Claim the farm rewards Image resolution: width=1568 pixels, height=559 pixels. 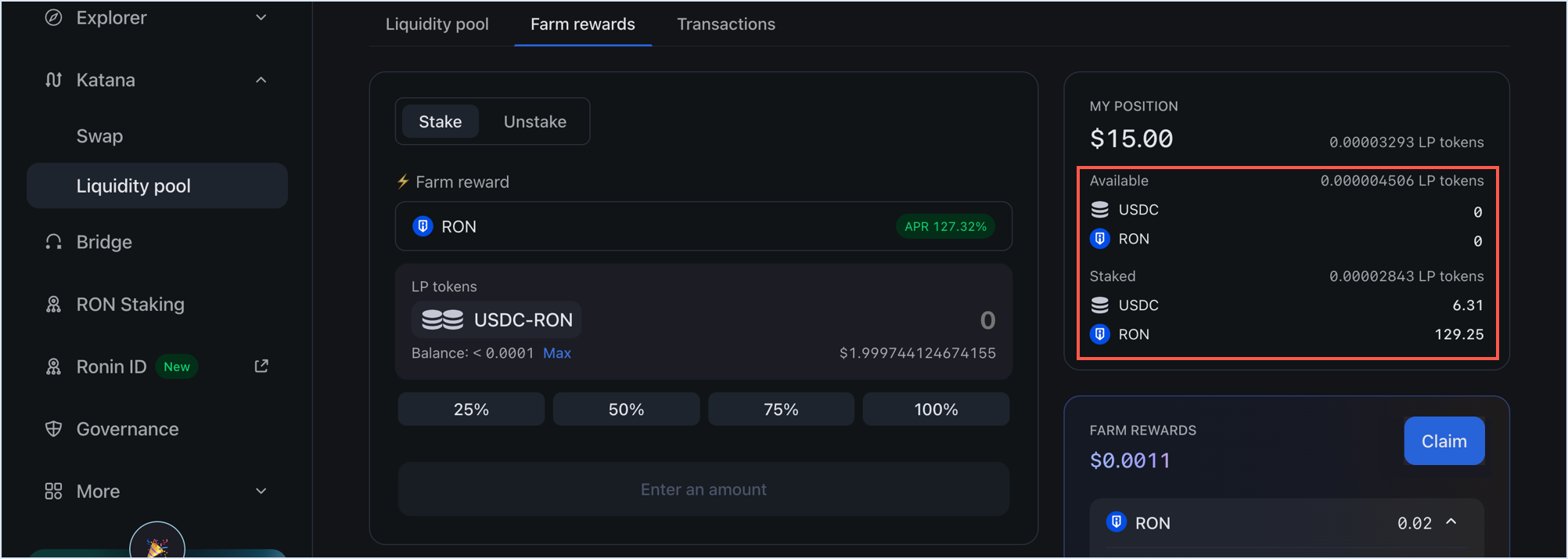coord(1444,440)
